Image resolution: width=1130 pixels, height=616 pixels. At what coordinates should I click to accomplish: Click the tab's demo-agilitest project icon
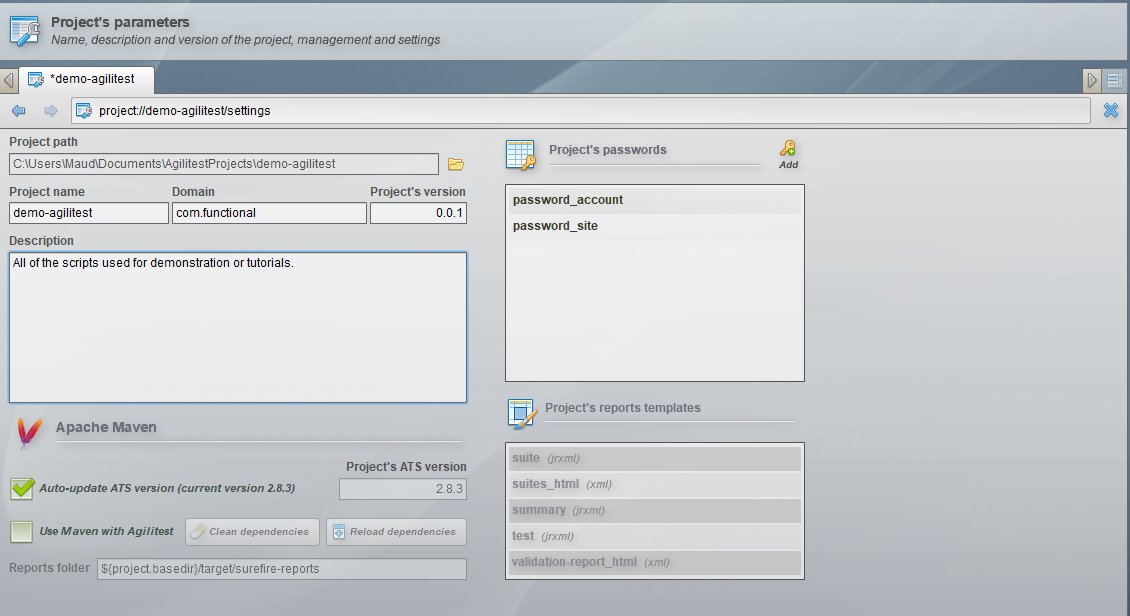click(35, 79)
